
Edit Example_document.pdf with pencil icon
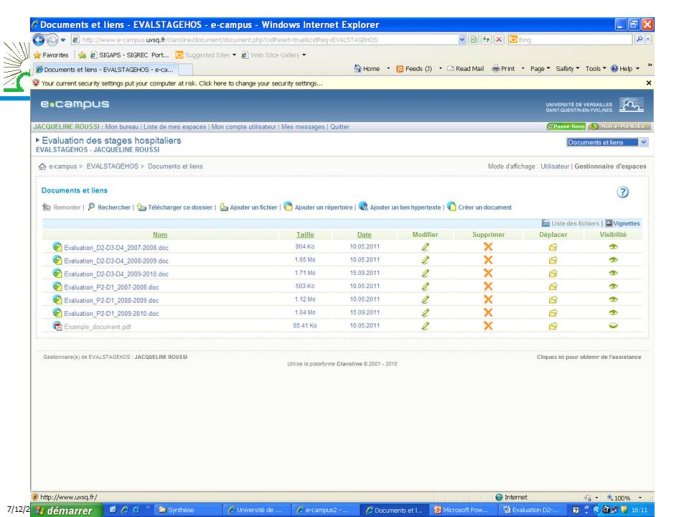tap(425, 326)
